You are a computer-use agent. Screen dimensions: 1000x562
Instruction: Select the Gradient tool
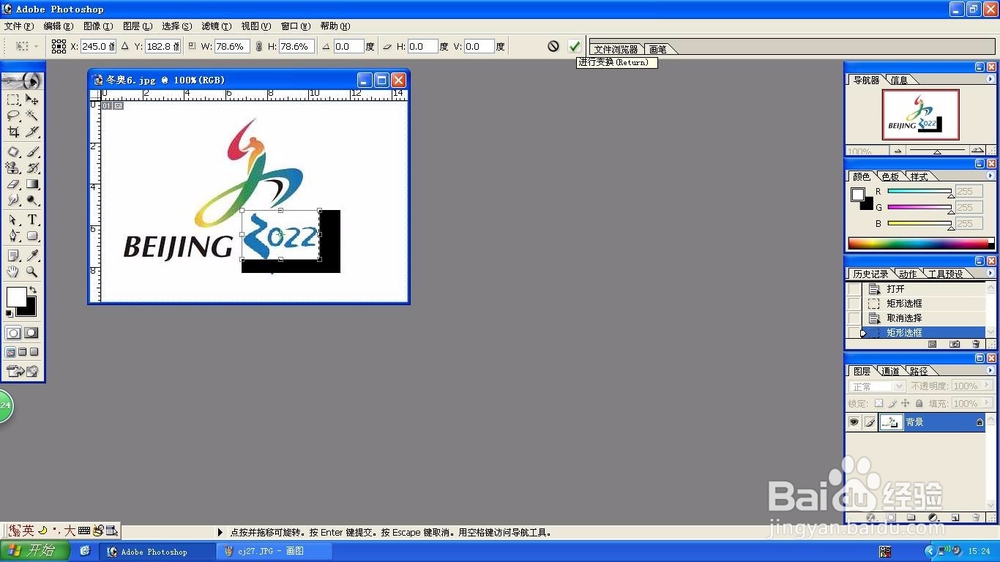click(32, 184)
